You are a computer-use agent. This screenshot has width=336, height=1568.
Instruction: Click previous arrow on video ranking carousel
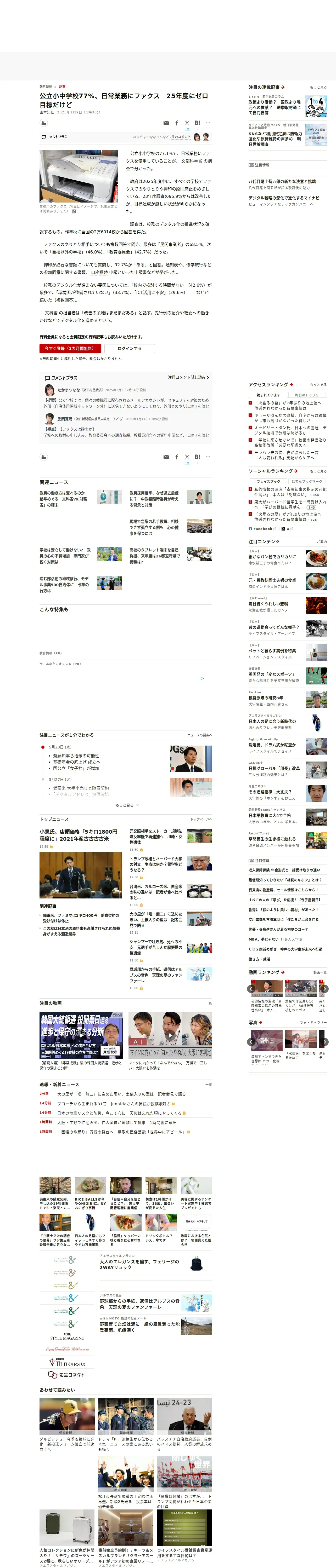click(251, 989)
